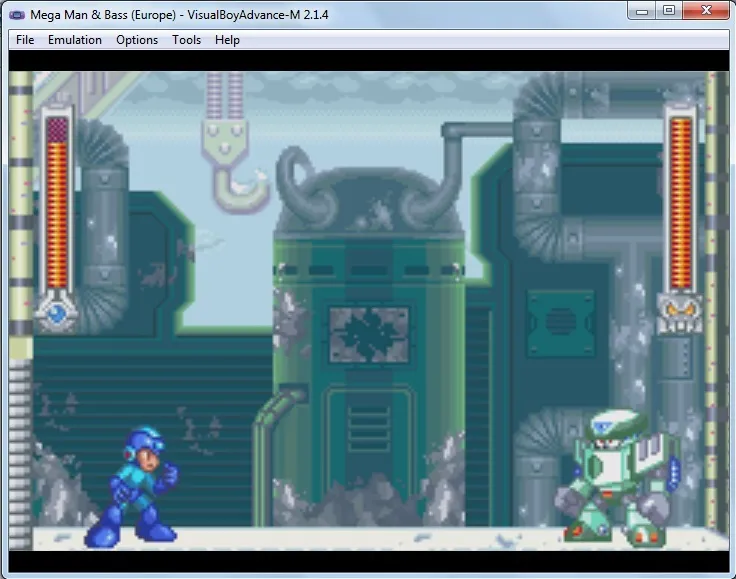Click the blue Mega Man character sprite
The width and height of the screenshot is (736, 579).
pyautogui.click(x=132, y=487)
